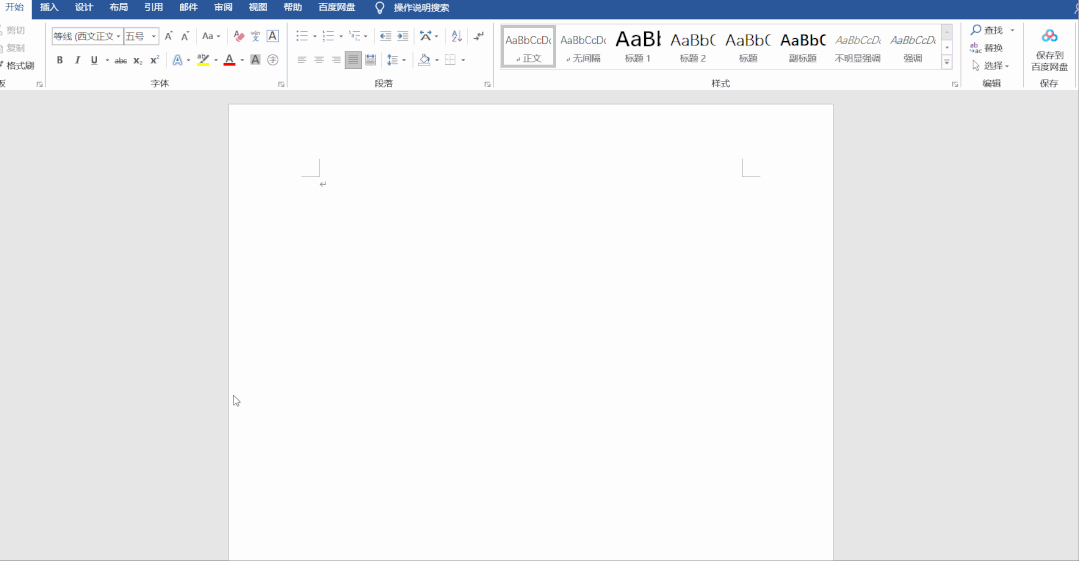Open the 审阅 (Review) ribbon tab

[x=223, y=7]
